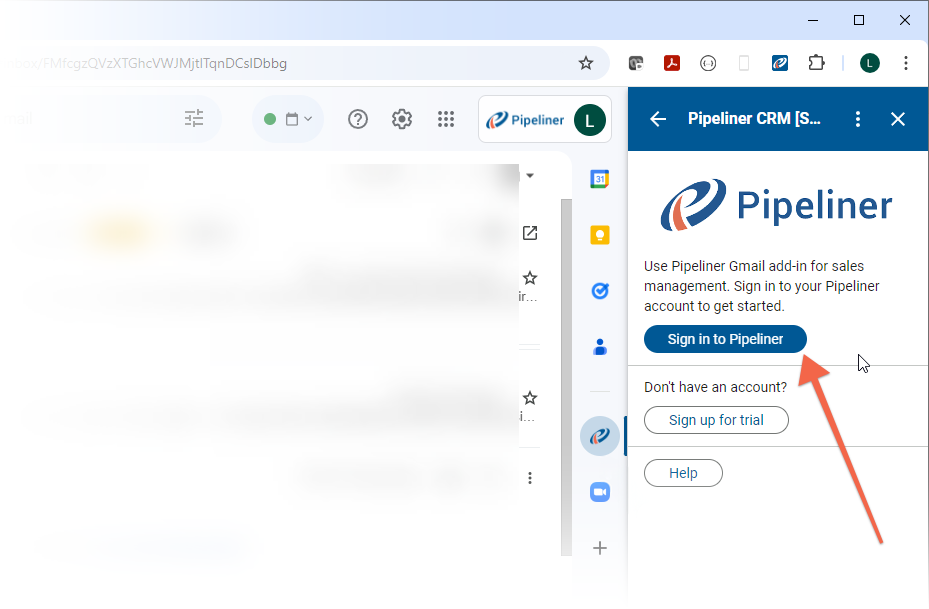Close the Pipeliner CRM side panel

pyautogui.click(x=898, y=119)
